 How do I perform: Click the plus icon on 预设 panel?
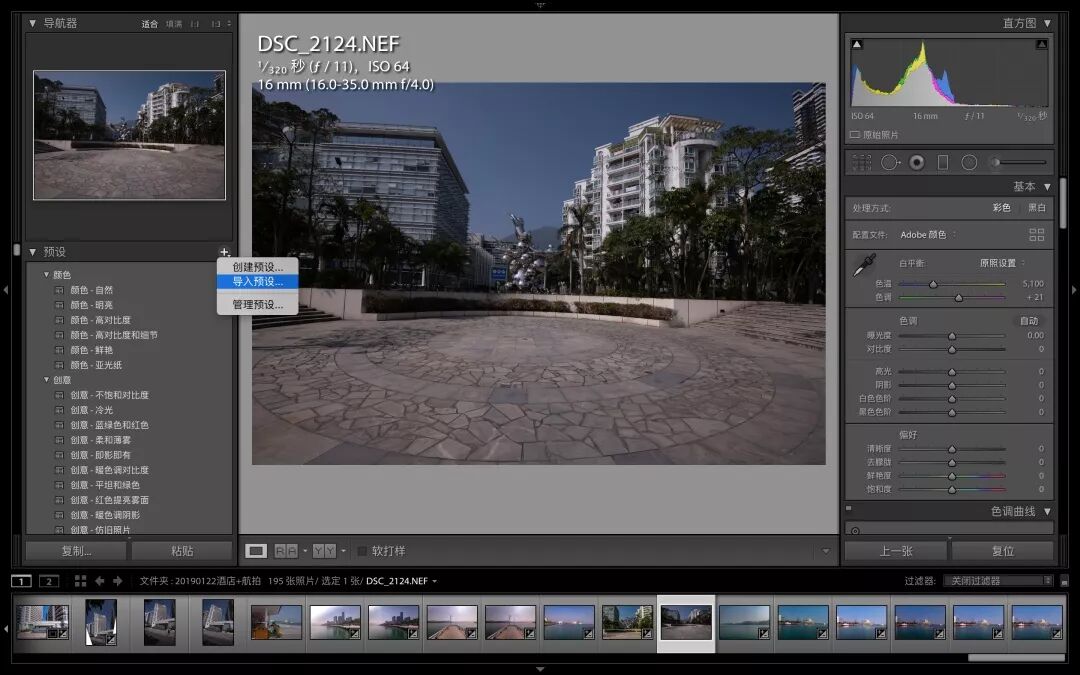(224, 252)
